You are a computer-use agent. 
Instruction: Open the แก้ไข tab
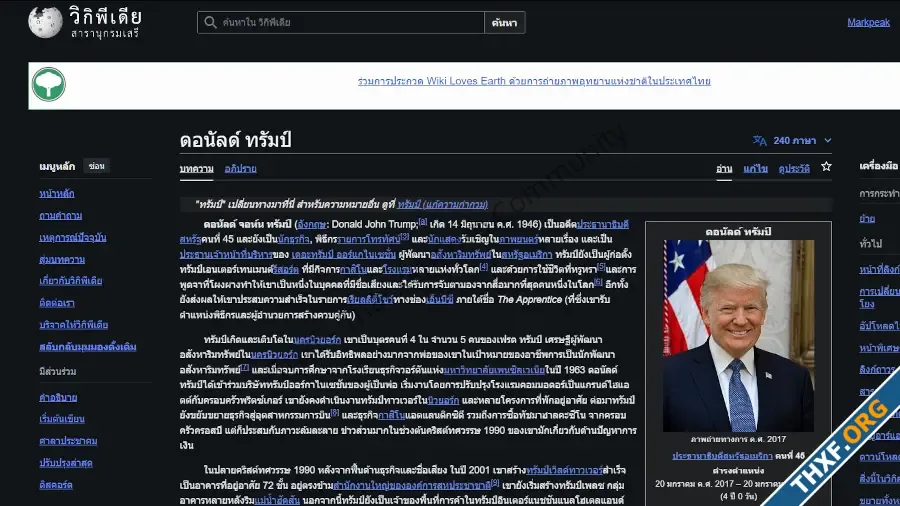pyautogui.click(x=755, y=169)
